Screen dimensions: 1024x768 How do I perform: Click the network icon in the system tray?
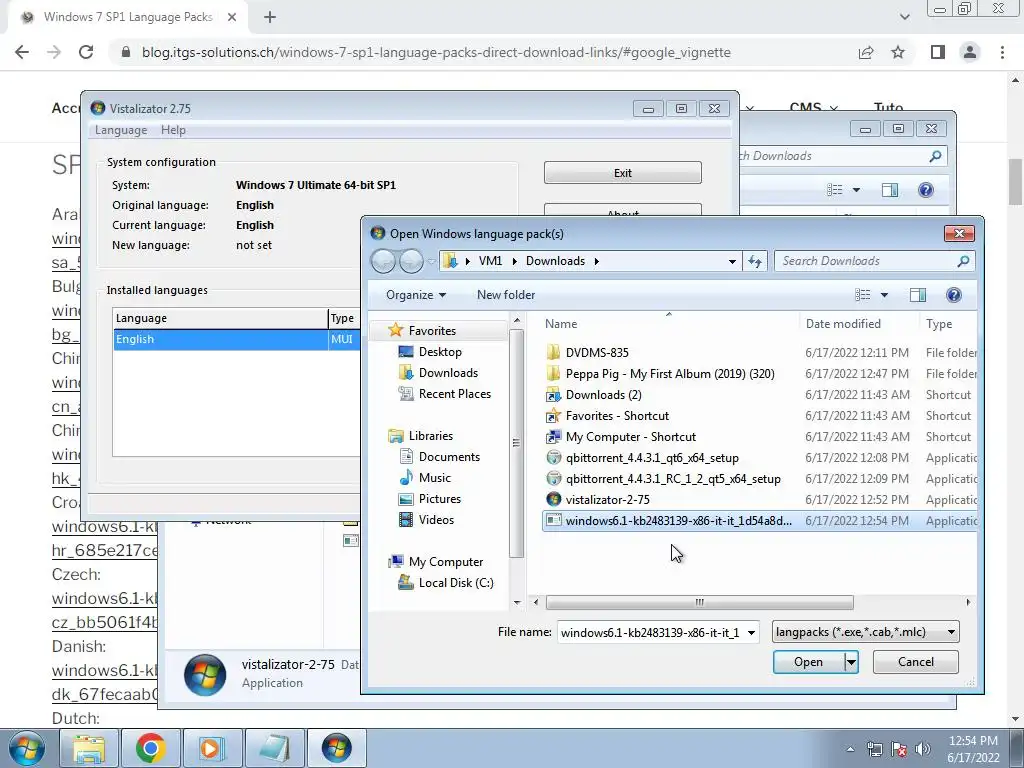(874, 749)
